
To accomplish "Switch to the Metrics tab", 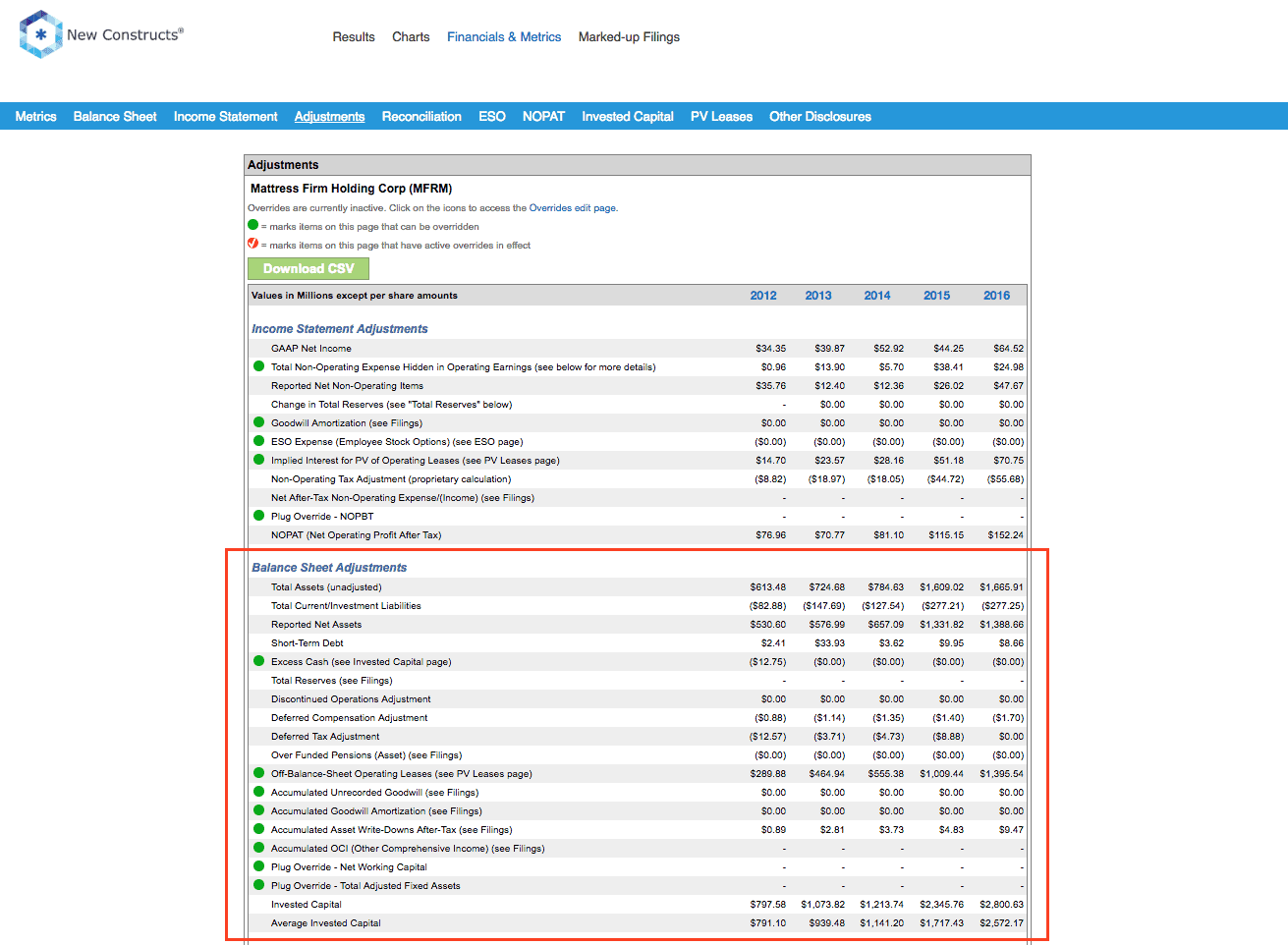I will [x=35, y=116].
